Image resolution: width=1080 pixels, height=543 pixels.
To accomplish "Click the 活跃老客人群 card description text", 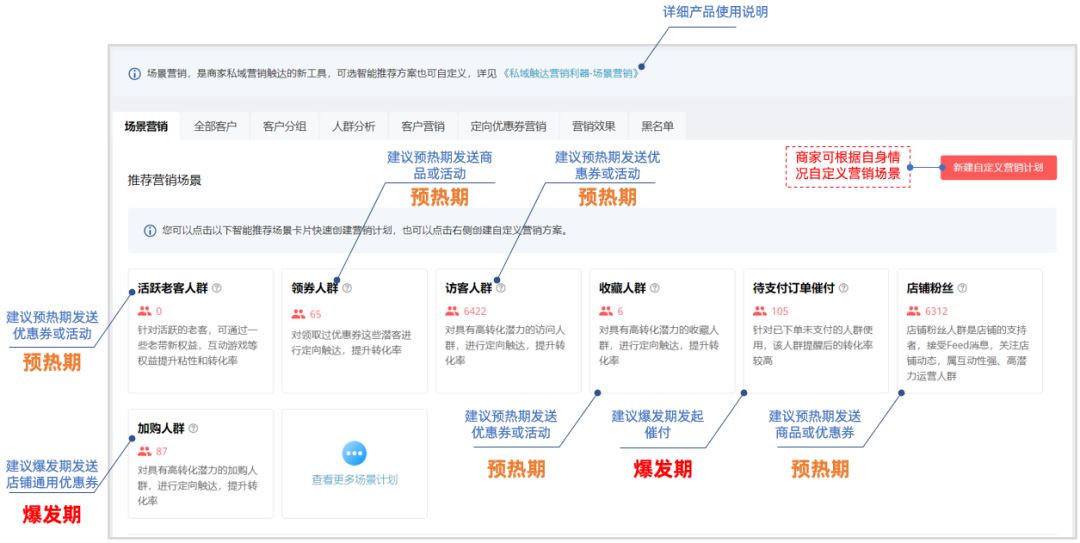I will click(x=196, y=345).
